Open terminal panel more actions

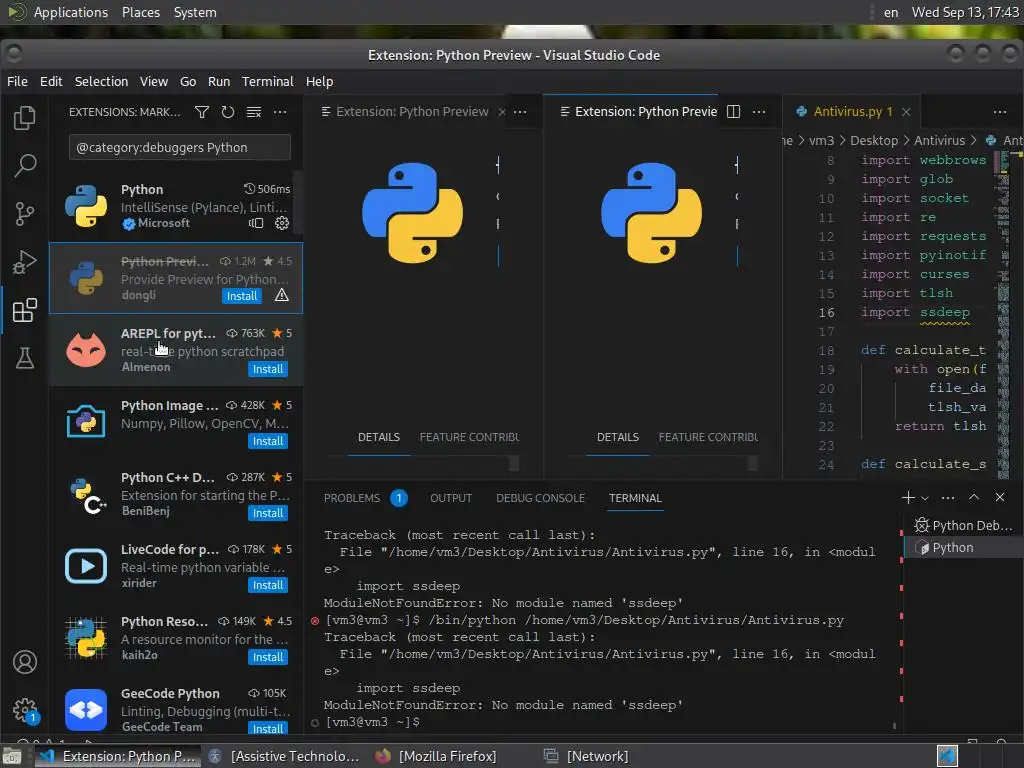click(948, 498)
